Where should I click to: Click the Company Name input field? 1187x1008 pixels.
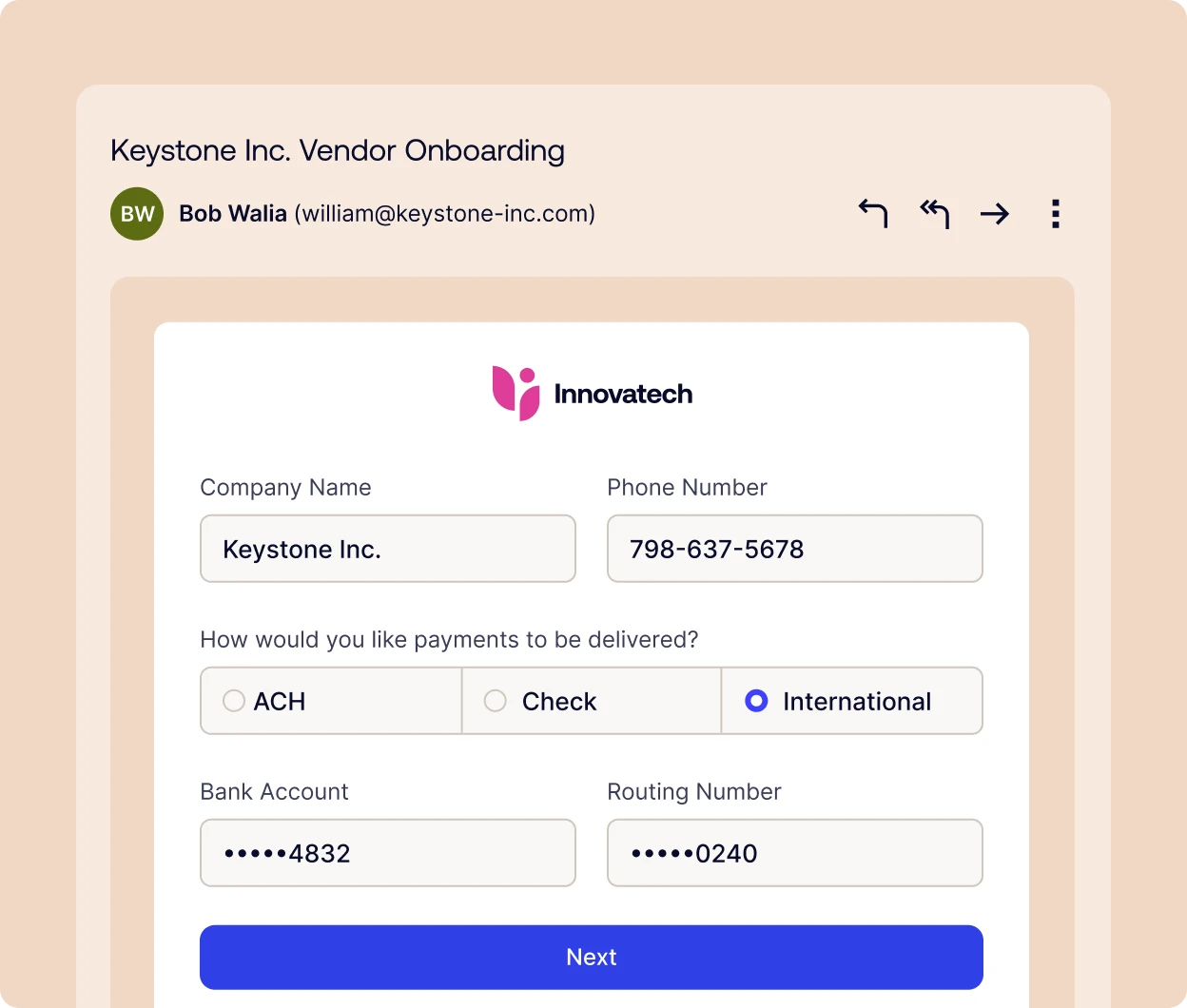pos(388,549)
